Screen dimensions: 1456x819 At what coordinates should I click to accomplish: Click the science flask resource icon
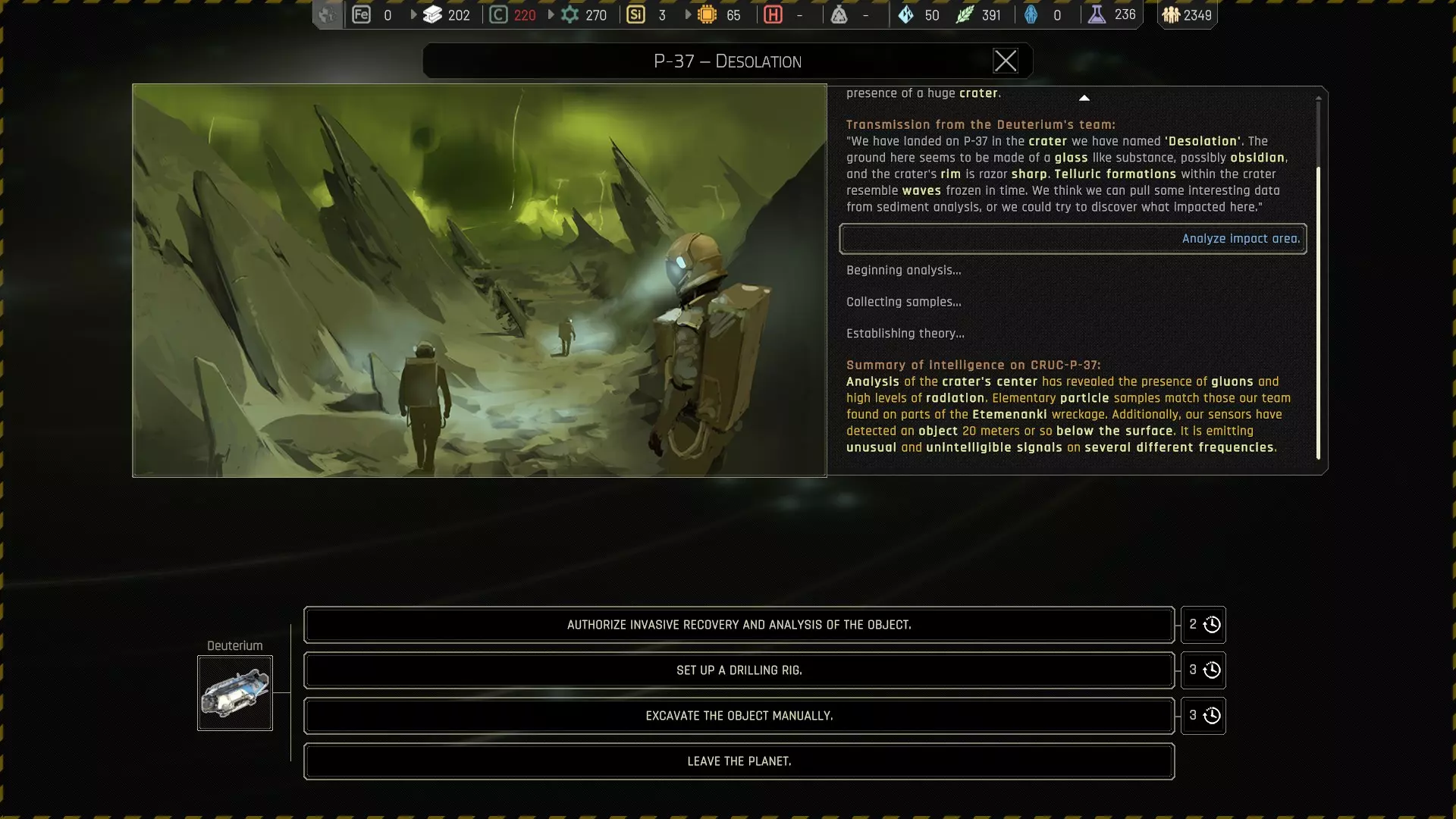(1097, 14)
